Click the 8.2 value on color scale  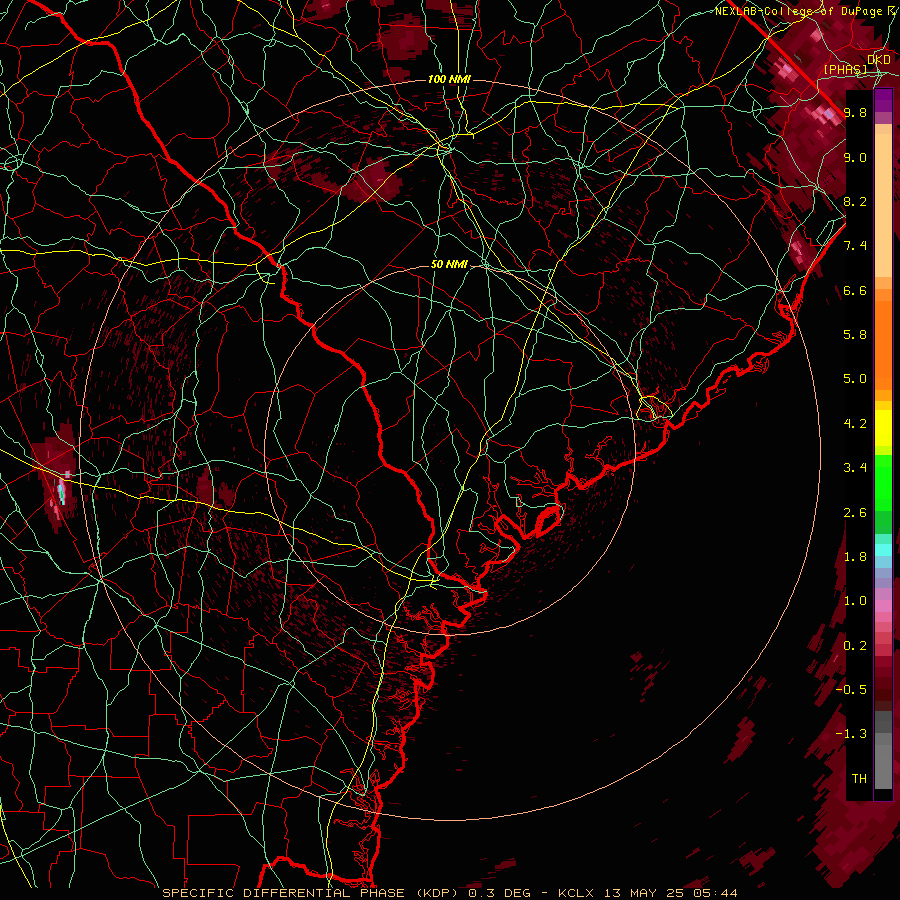tap(855, 201)
